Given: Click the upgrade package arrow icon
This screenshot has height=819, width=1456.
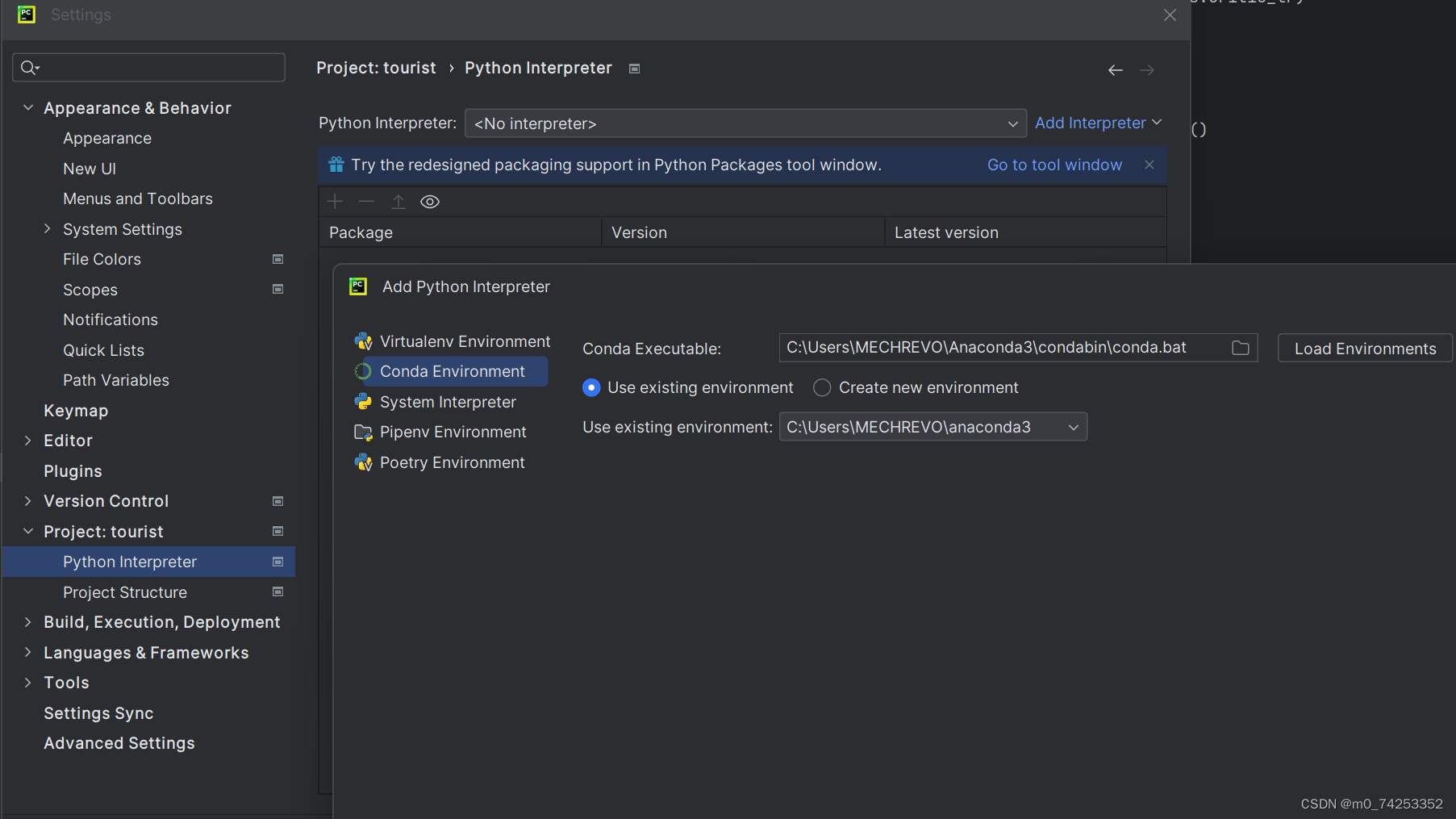Looking at the screenshot, I should 398,201.
